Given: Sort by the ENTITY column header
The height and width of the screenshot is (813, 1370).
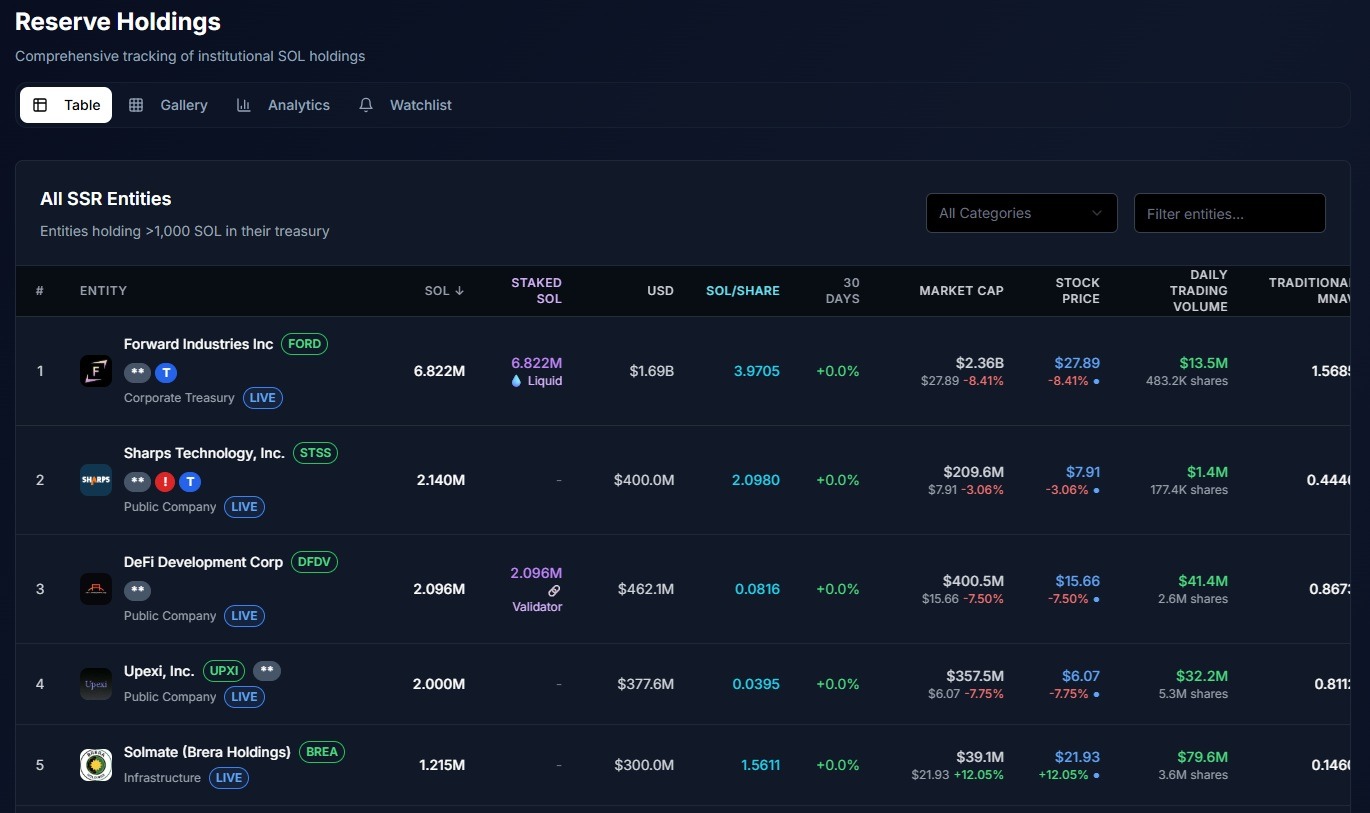Looking at the screenshot, I should tap(103, 291).
